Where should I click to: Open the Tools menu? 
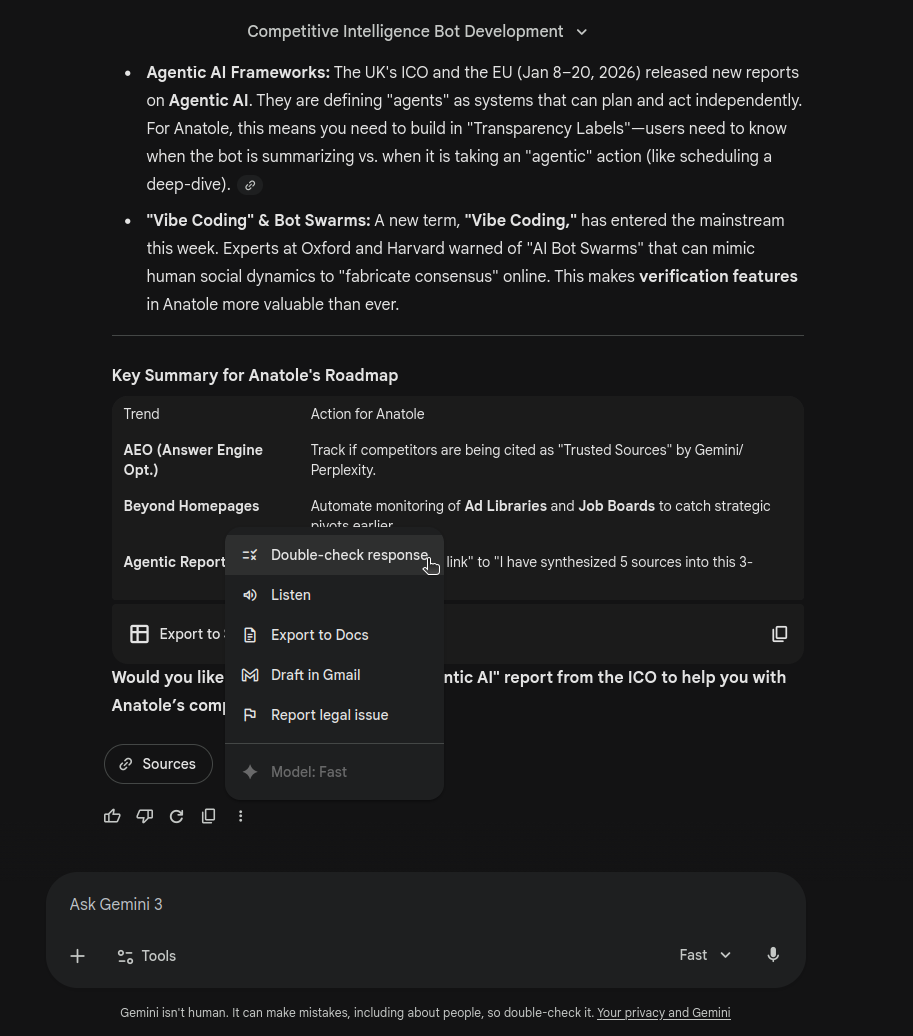tap(146, 956)
